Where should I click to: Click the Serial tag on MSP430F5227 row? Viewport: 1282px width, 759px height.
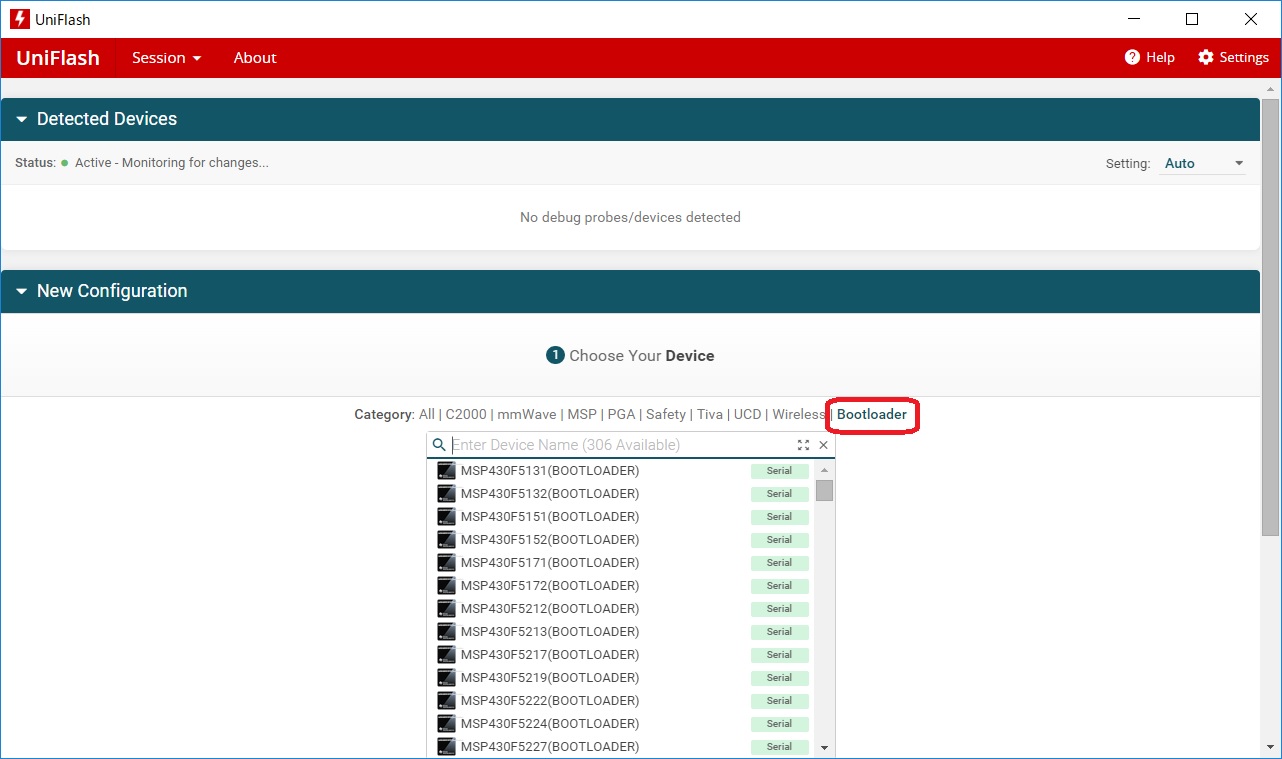click(780, 747)
